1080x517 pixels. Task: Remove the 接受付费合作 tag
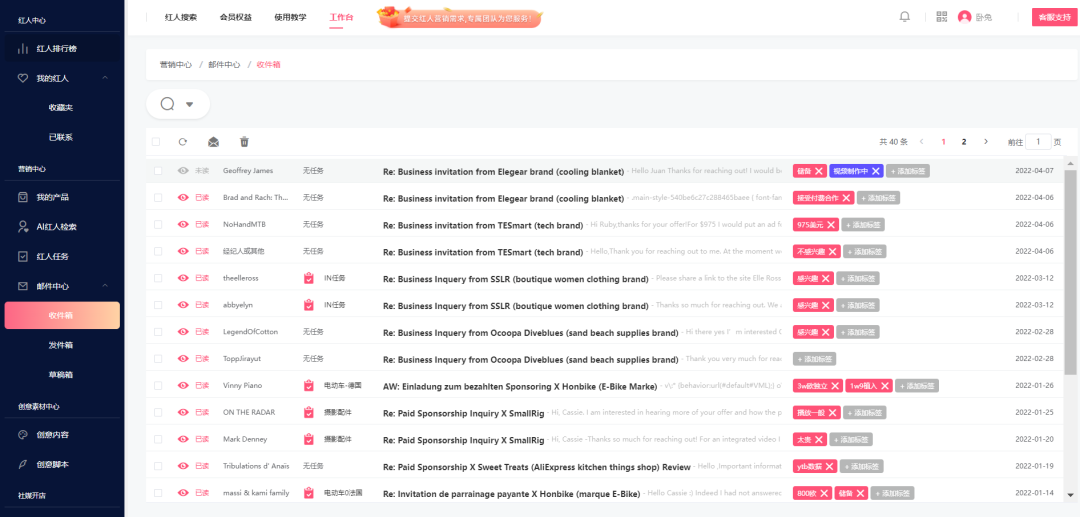click(847, 198)
